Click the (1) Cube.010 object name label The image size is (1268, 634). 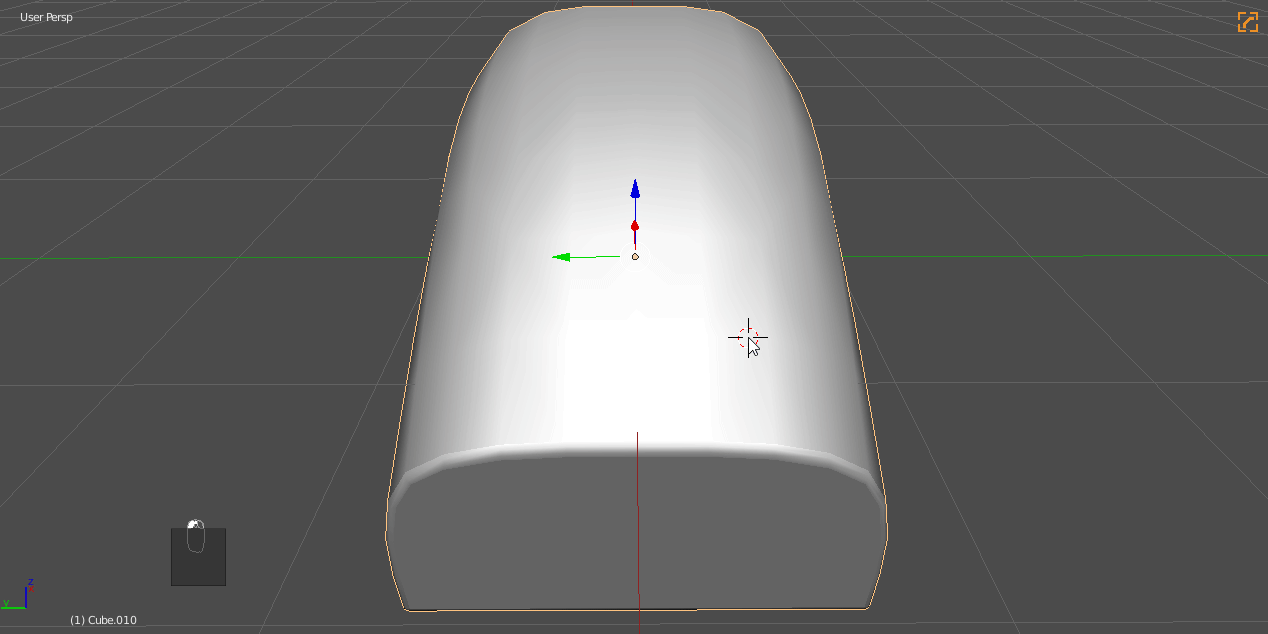(103, 620)
